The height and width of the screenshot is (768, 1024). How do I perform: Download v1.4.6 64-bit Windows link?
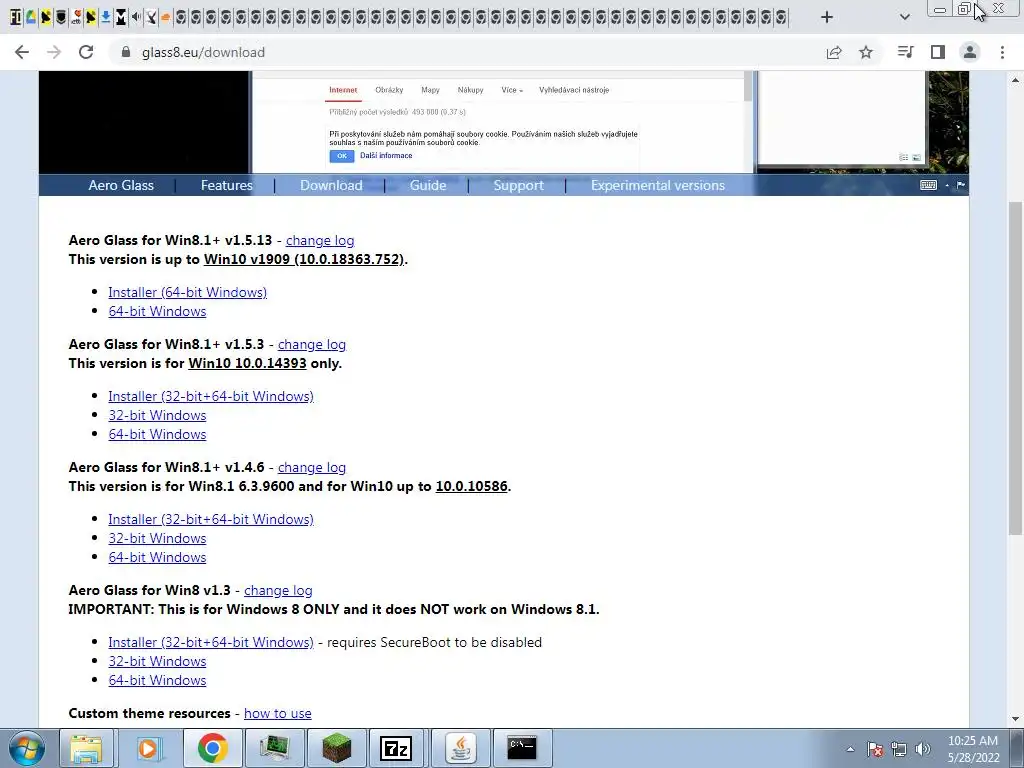tap(157, 556)
